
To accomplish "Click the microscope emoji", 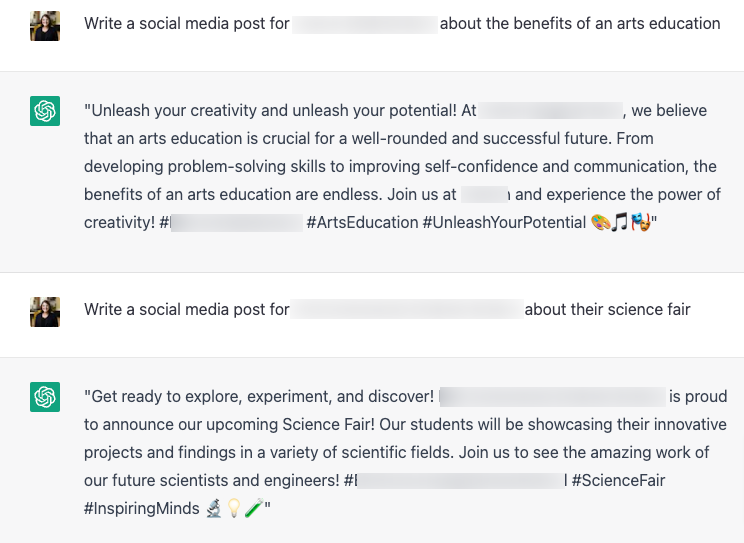I will tap(213, 509).
